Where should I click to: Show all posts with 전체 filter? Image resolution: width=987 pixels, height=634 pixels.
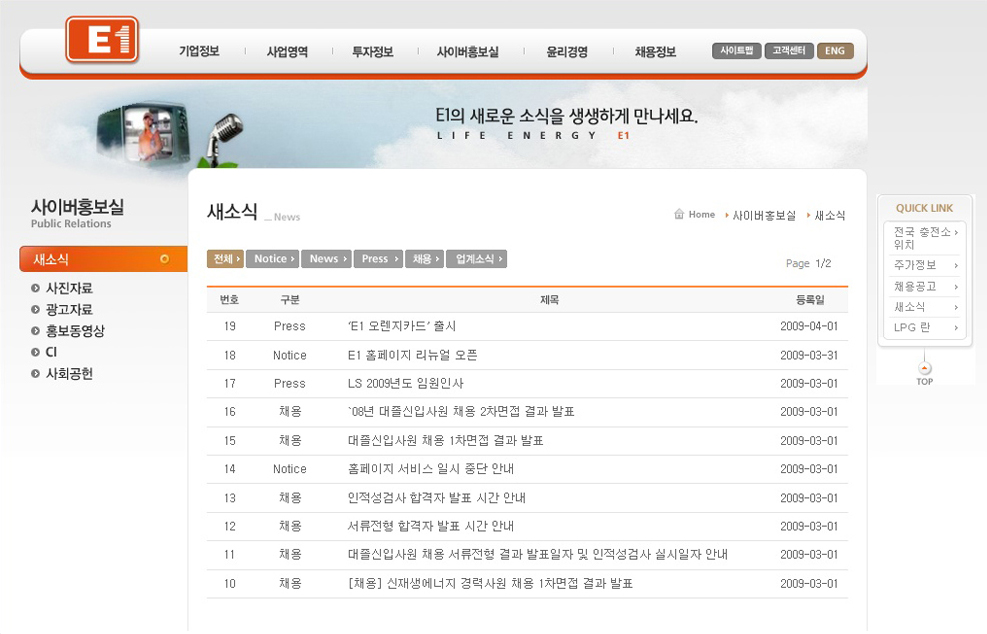click(225, 259)
